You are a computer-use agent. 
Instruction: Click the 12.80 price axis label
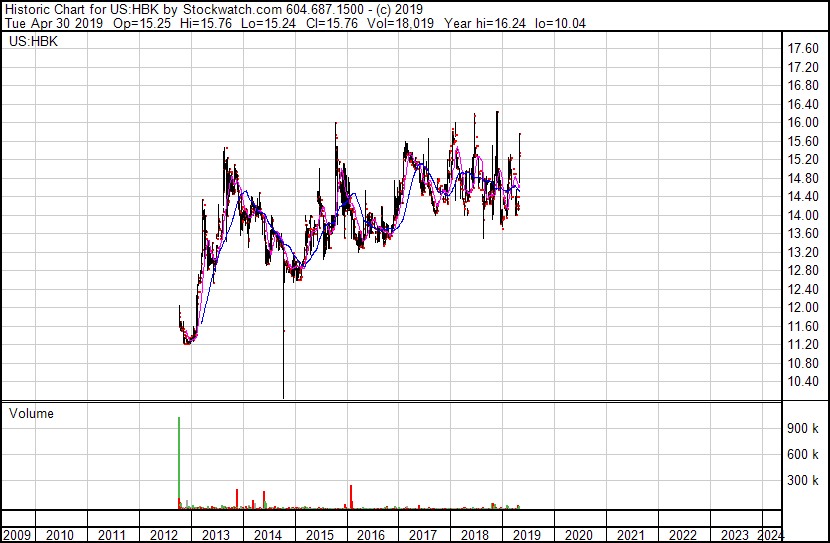click(x=803, y=271)
